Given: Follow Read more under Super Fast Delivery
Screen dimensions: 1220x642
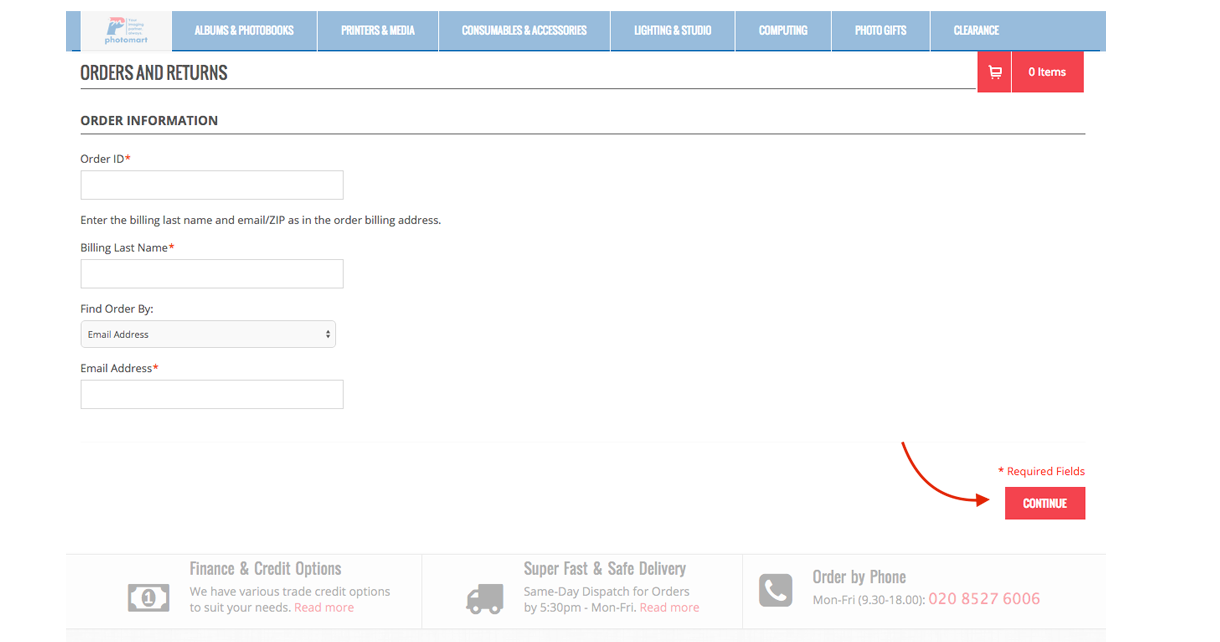Looking at the screenshot, I should coord(669,607).
